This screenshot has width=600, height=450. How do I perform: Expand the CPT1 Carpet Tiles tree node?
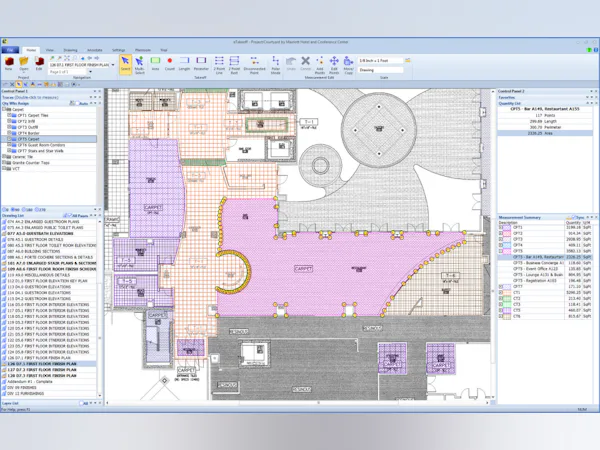point(10,115)
